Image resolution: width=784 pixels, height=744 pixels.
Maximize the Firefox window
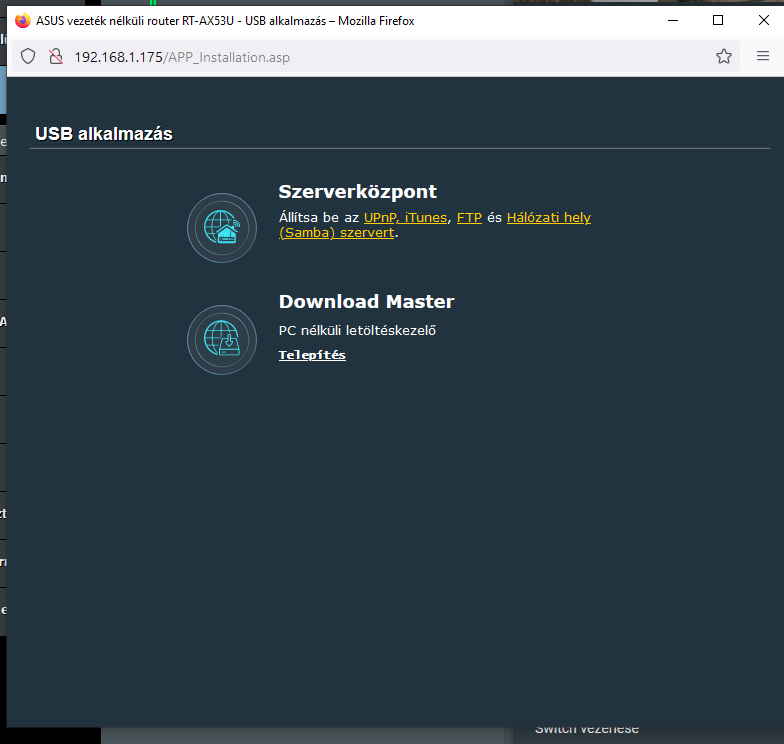718,20
